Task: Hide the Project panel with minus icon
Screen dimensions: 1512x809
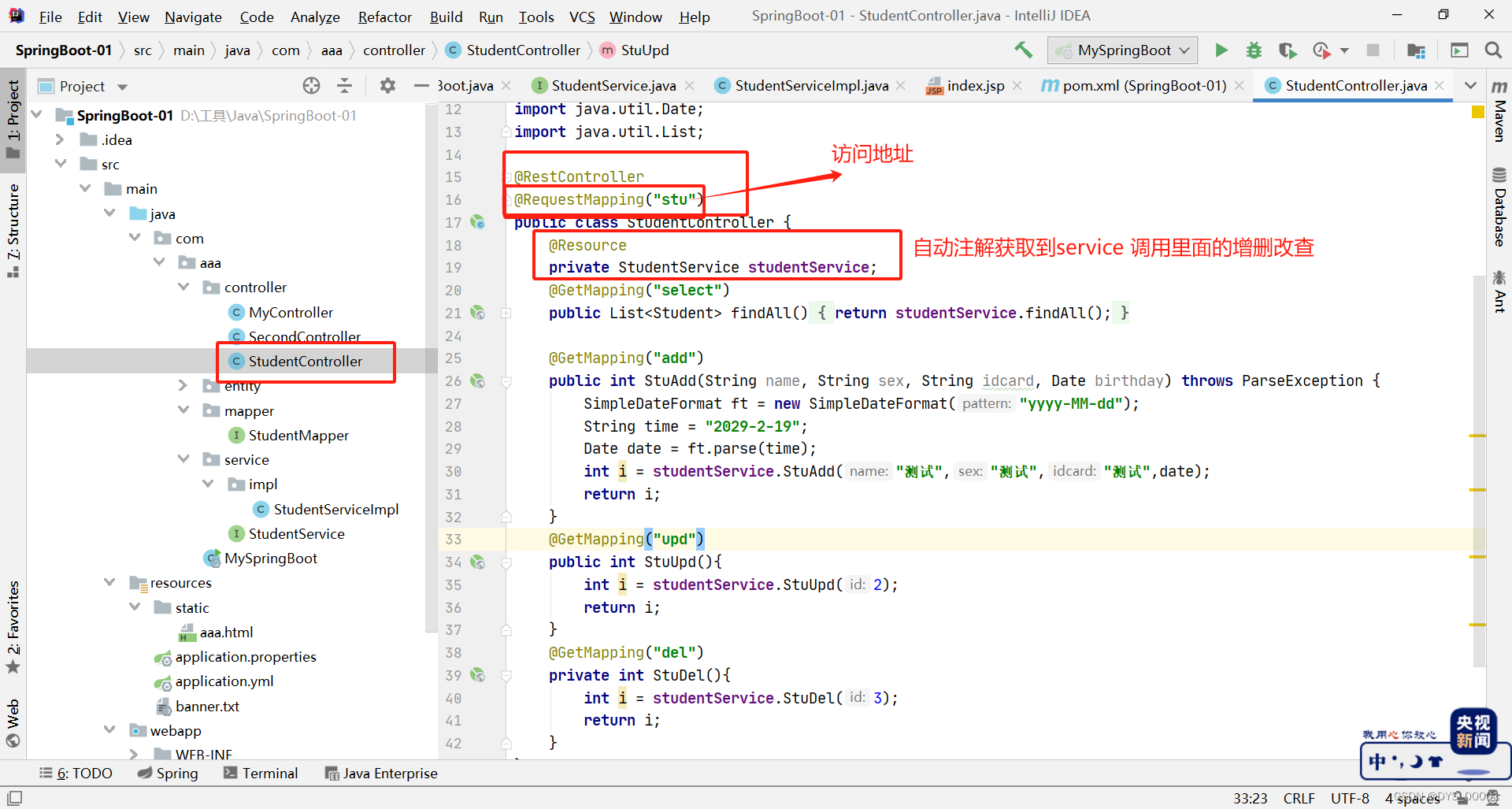Action: click(421, 86)
